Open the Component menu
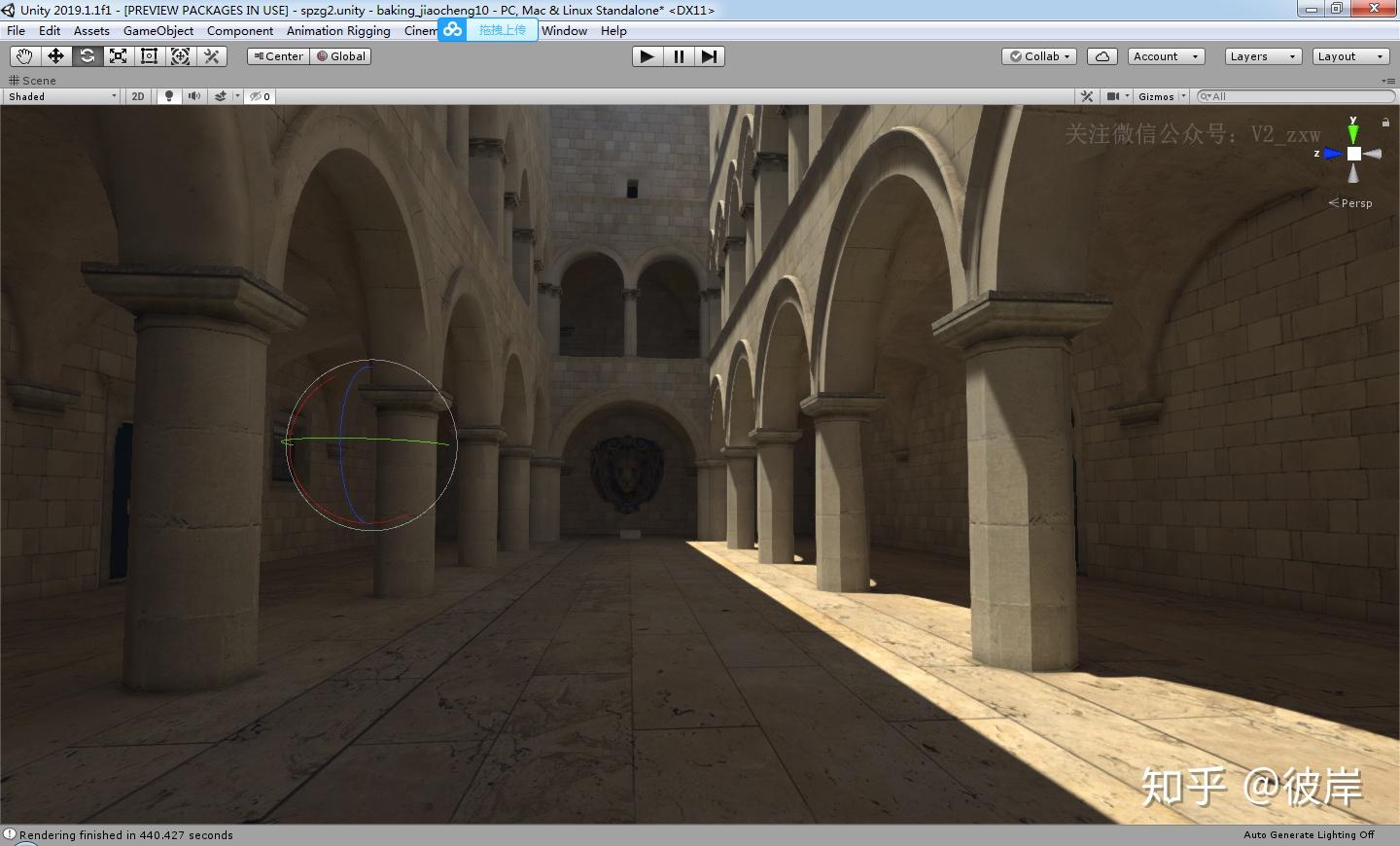 240,30
